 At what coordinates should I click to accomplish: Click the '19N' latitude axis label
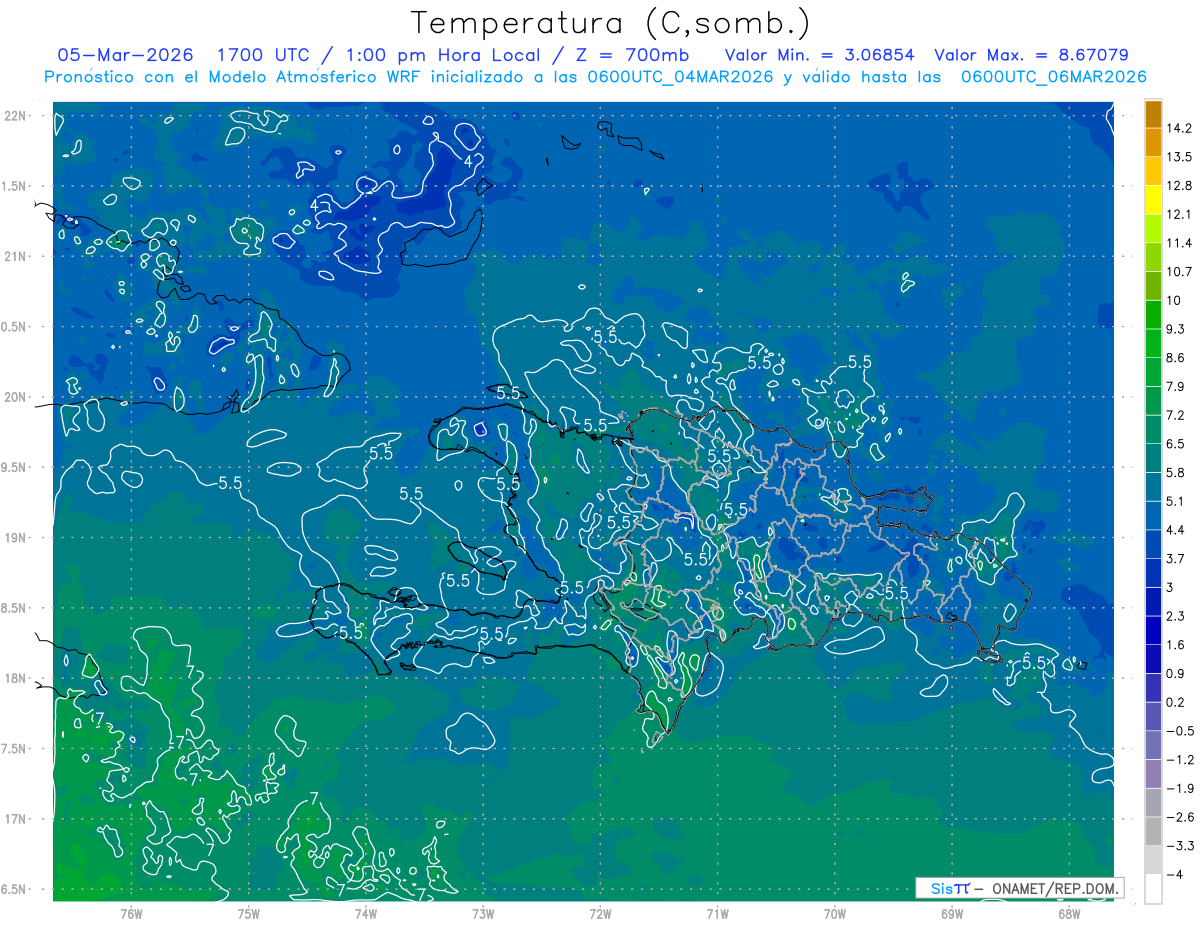coord(17,538)
